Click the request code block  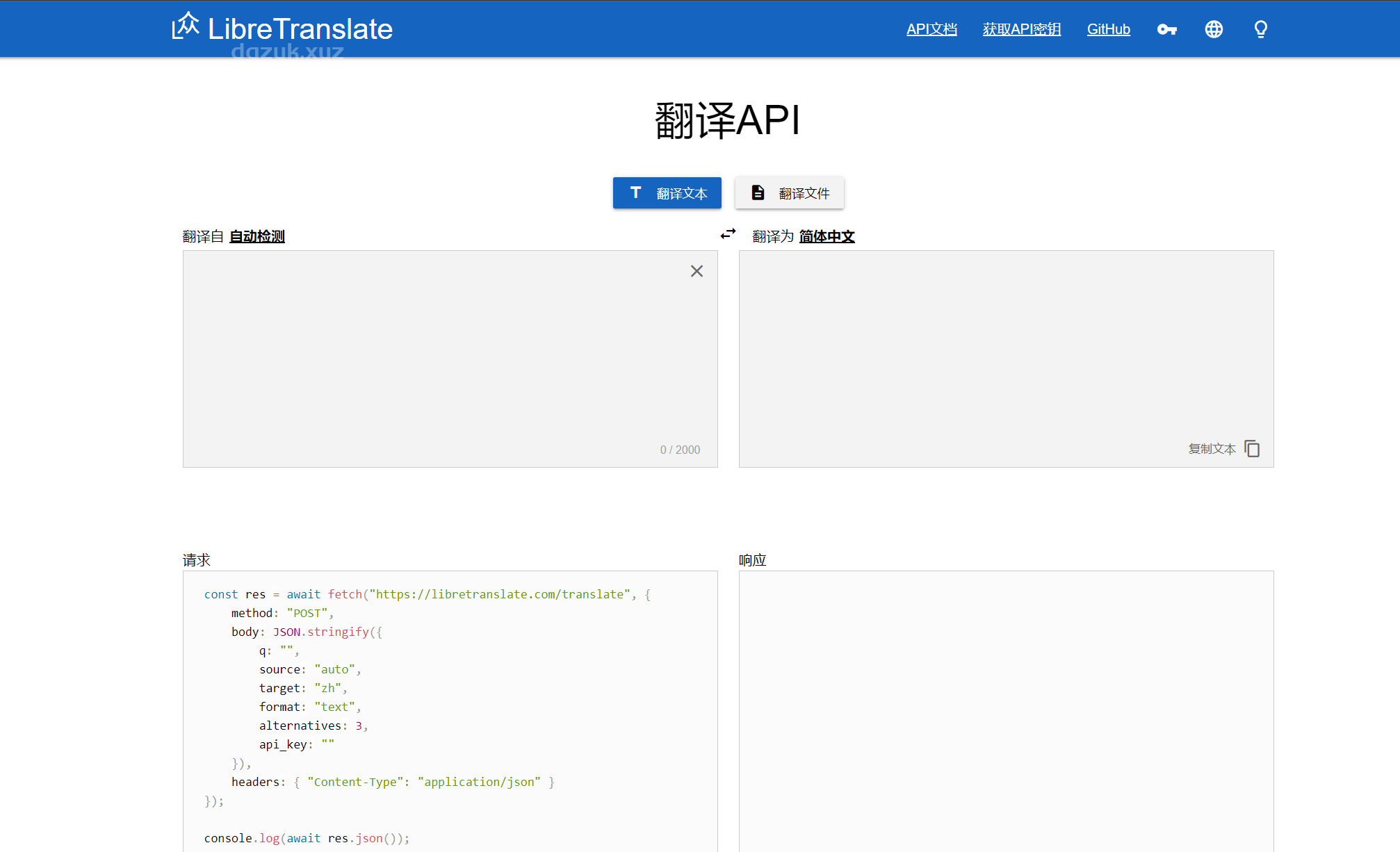[450, 711]
